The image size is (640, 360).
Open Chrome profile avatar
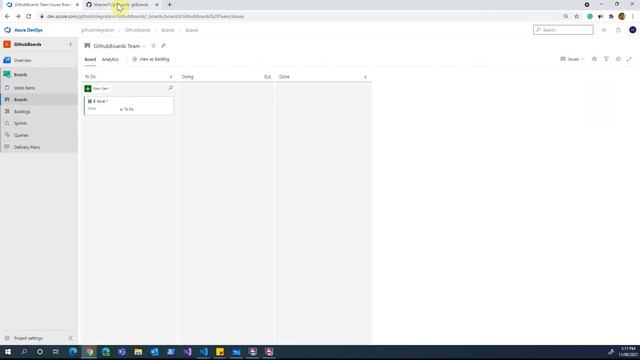622,16
